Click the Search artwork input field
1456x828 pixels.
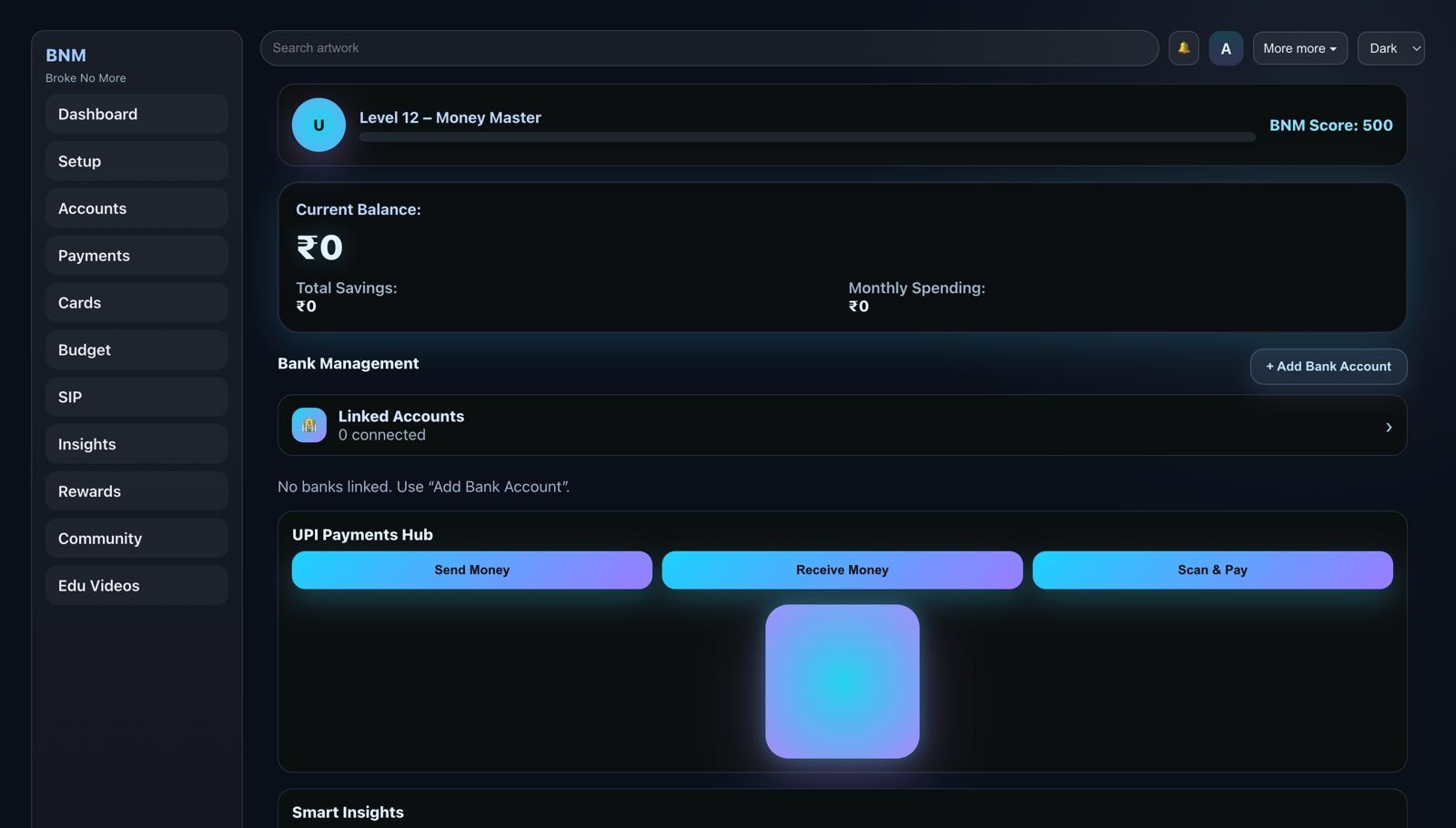[x=710, y=47]
